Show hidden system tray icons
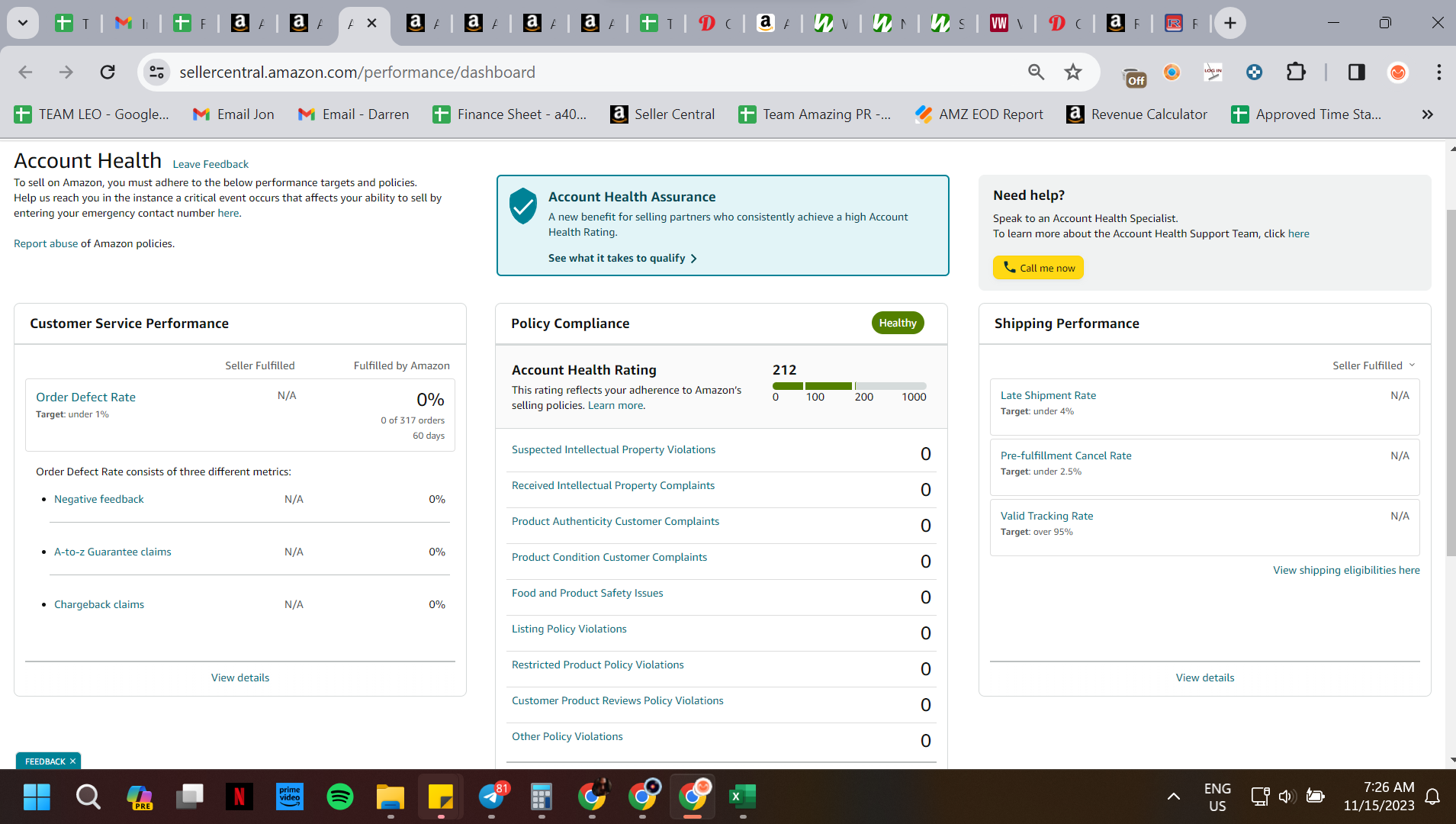Image resolution: width=1456 pixels, height=824 pixels. (x=1174, y=797)
